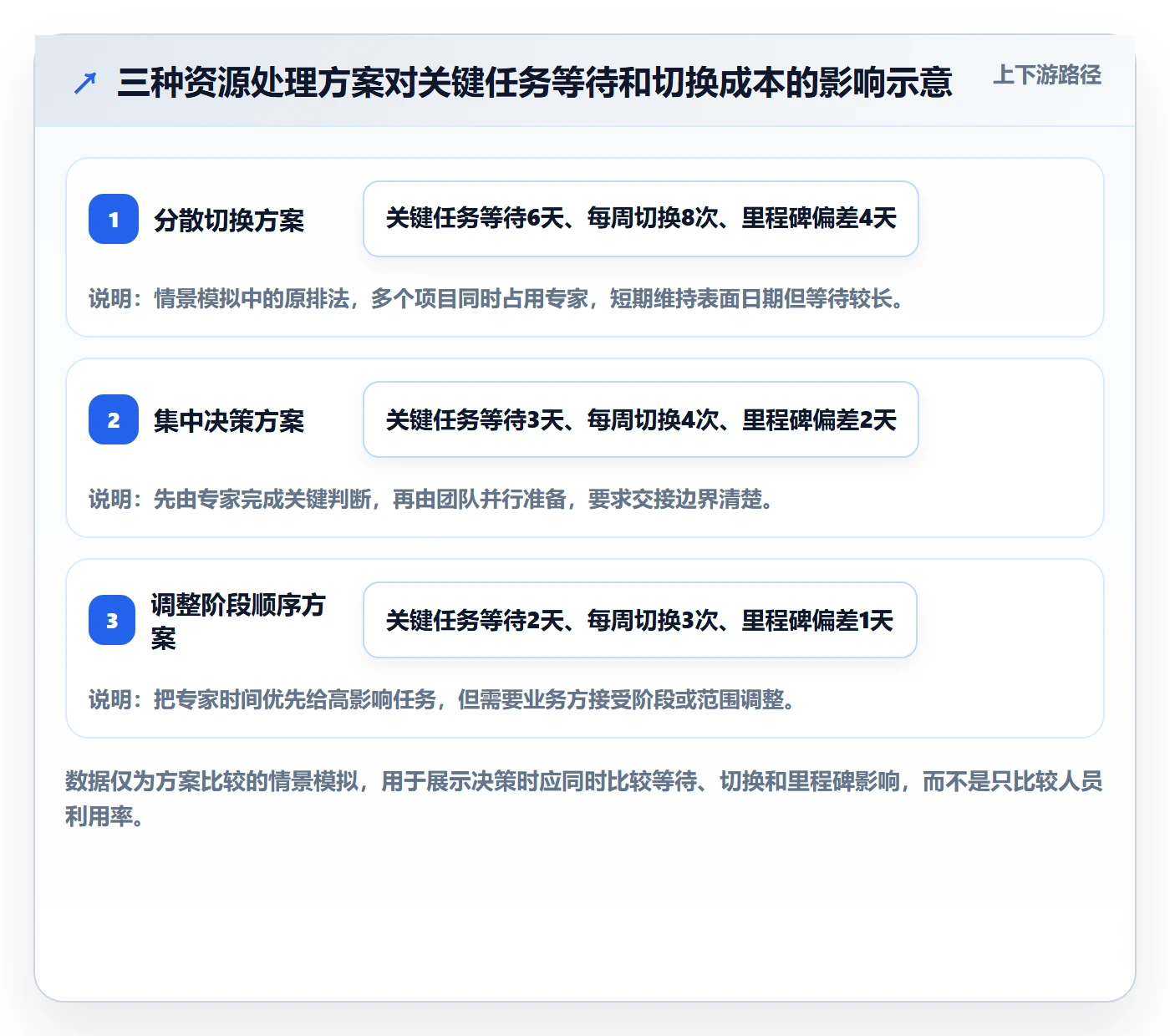Viewport: 1170px width, 1036px height.
Task: Click the description starting 说明：先由专家完成关键判断
Action: pyautogui.click(x=431, y=500)
